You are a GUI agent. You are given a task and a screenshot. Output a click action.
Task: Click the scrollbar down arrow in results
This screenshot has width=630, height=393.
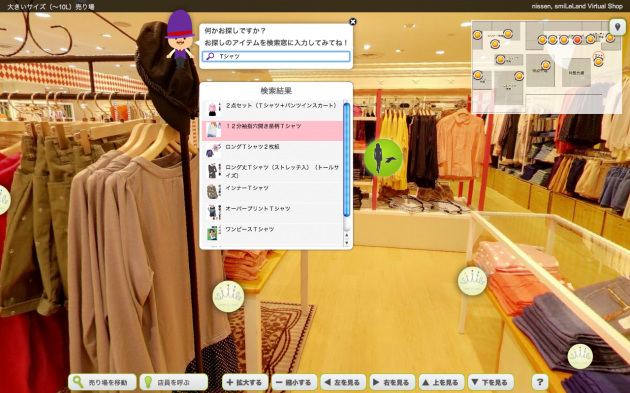point(347,243)
